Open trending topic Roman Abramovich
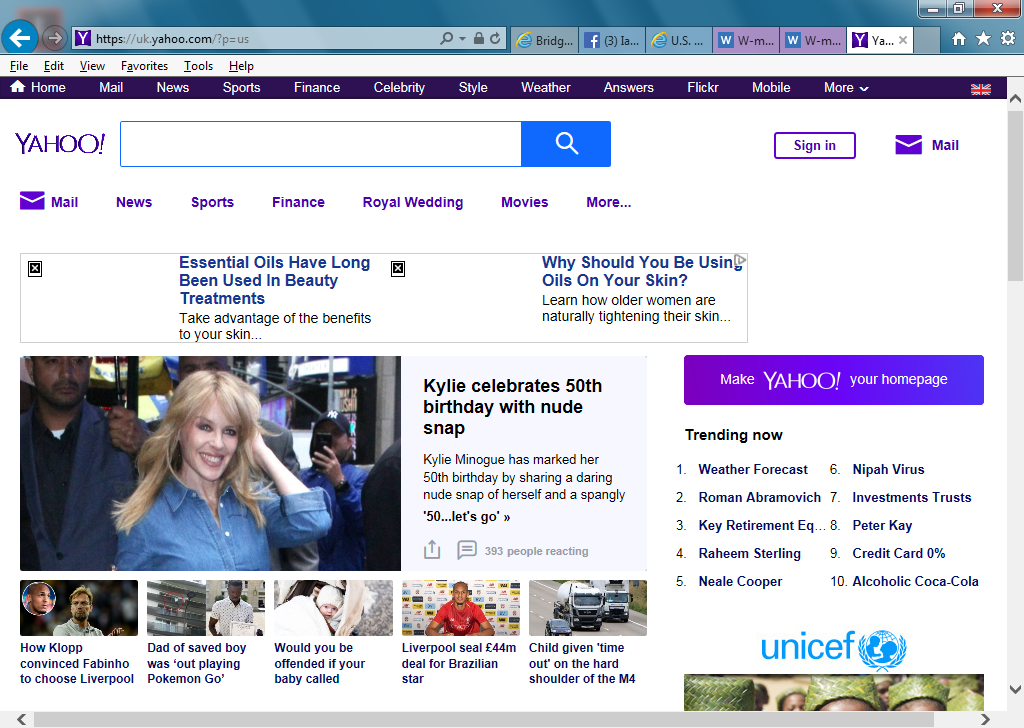The height and width of the screenshot is (728, 1024). click(x=760, y=498)
